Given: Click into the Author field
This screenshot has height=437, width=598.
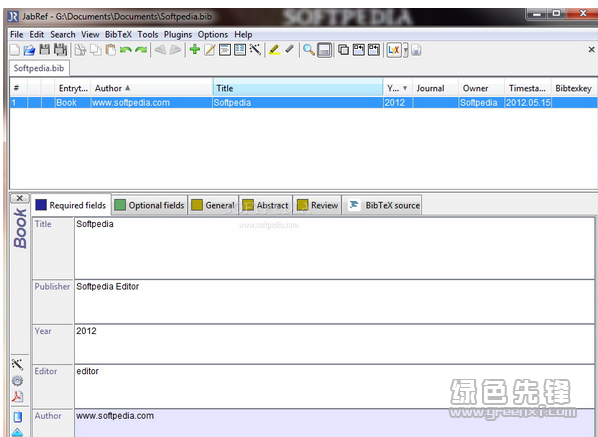Looking at the screenshot, I should (x=334, y=423).
